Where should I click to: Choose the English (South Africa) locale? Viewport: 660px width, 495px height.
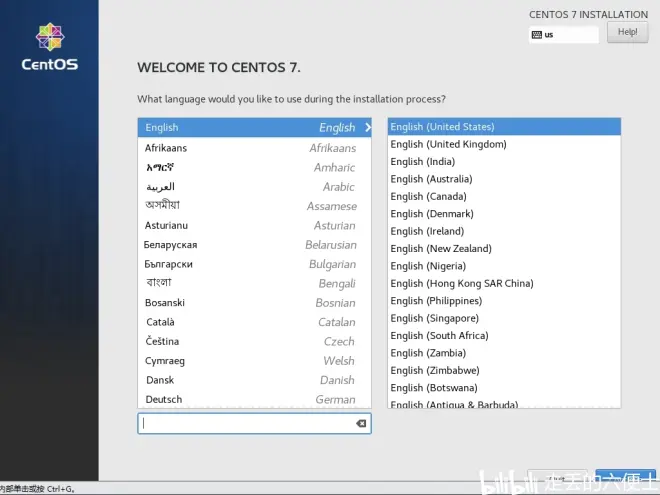pos(504,335)
